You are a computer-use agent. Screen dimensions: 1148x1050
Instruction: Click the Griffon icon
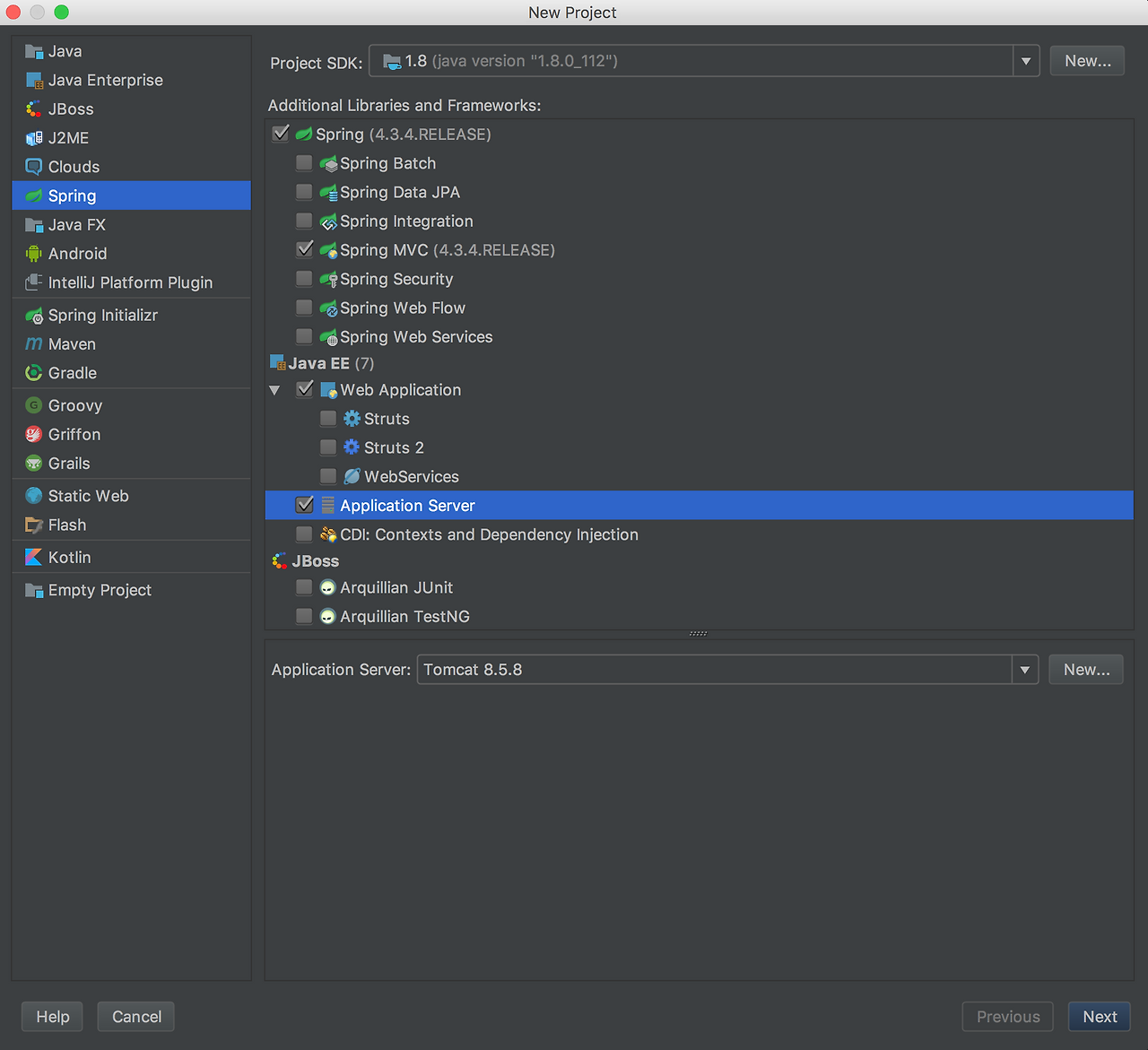click(34, 435)
